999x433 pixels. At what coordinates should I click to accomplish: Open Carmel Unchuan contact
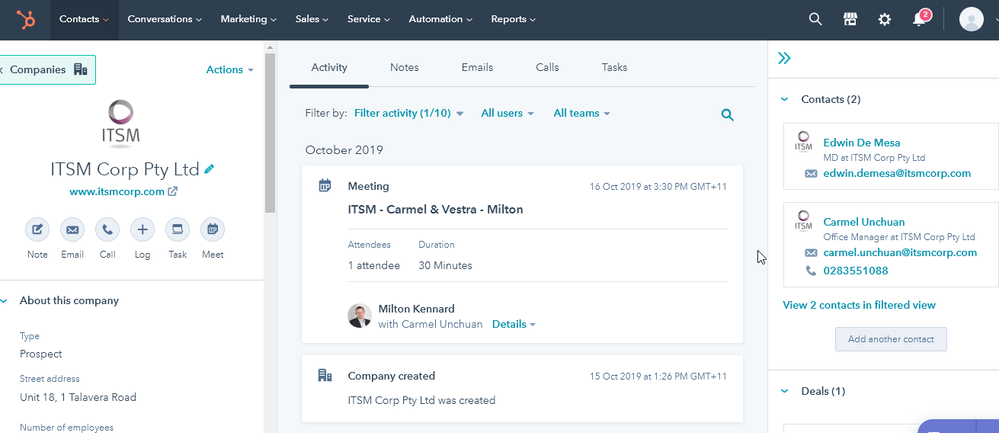[863, 222]
